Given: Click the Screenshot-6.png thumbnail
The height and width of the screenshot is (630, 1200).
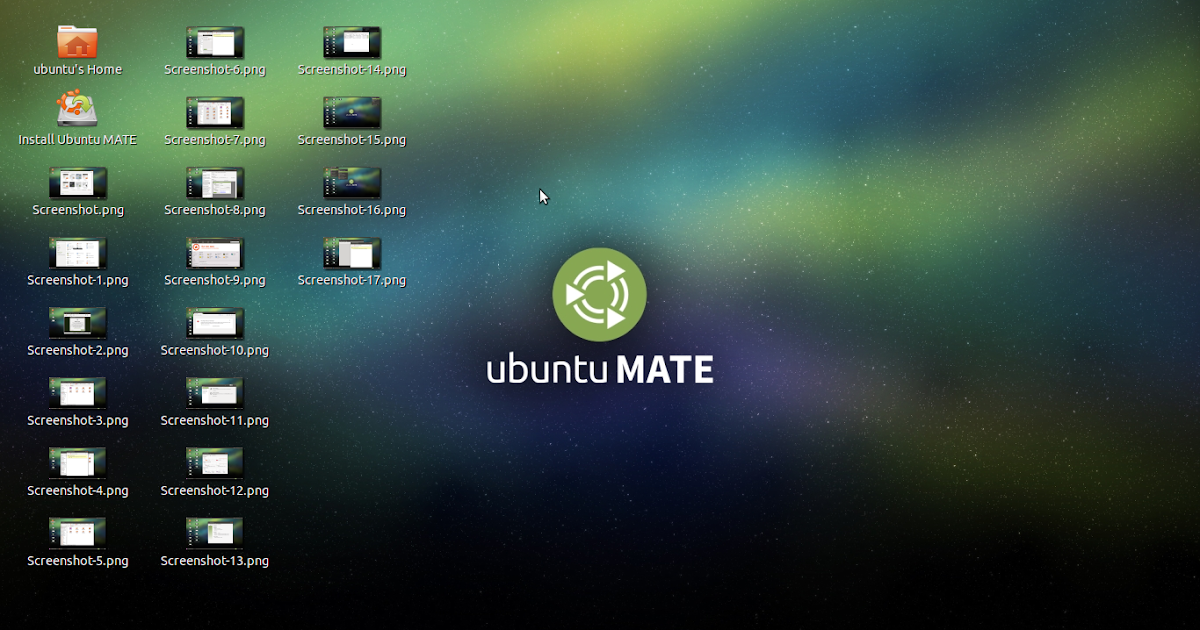Looking at the screenshot, I should (x=215, y=43).
